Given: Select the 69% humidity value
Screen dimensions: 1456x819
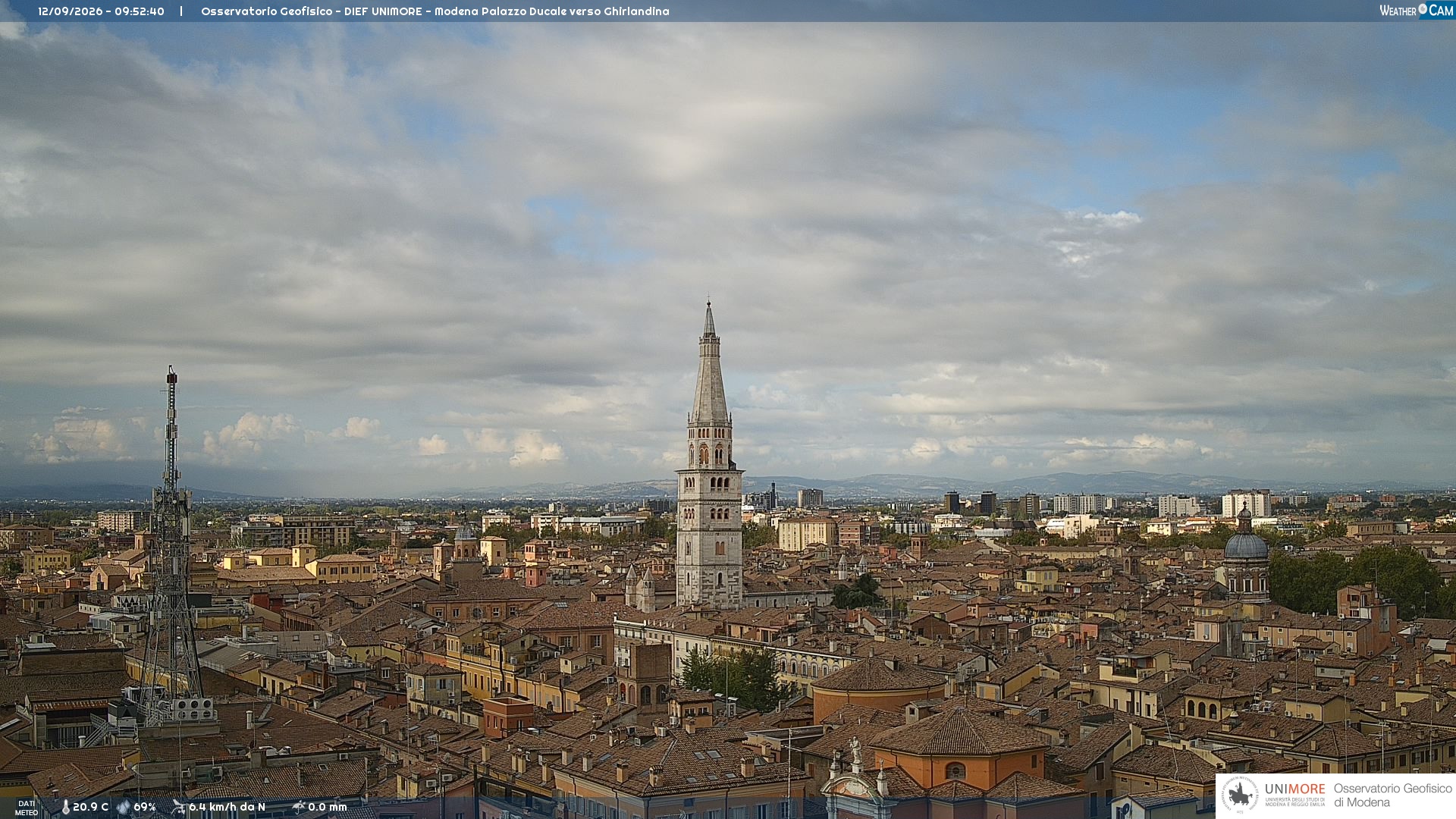Looking at the screenshot, I should [x=145, y=807].
